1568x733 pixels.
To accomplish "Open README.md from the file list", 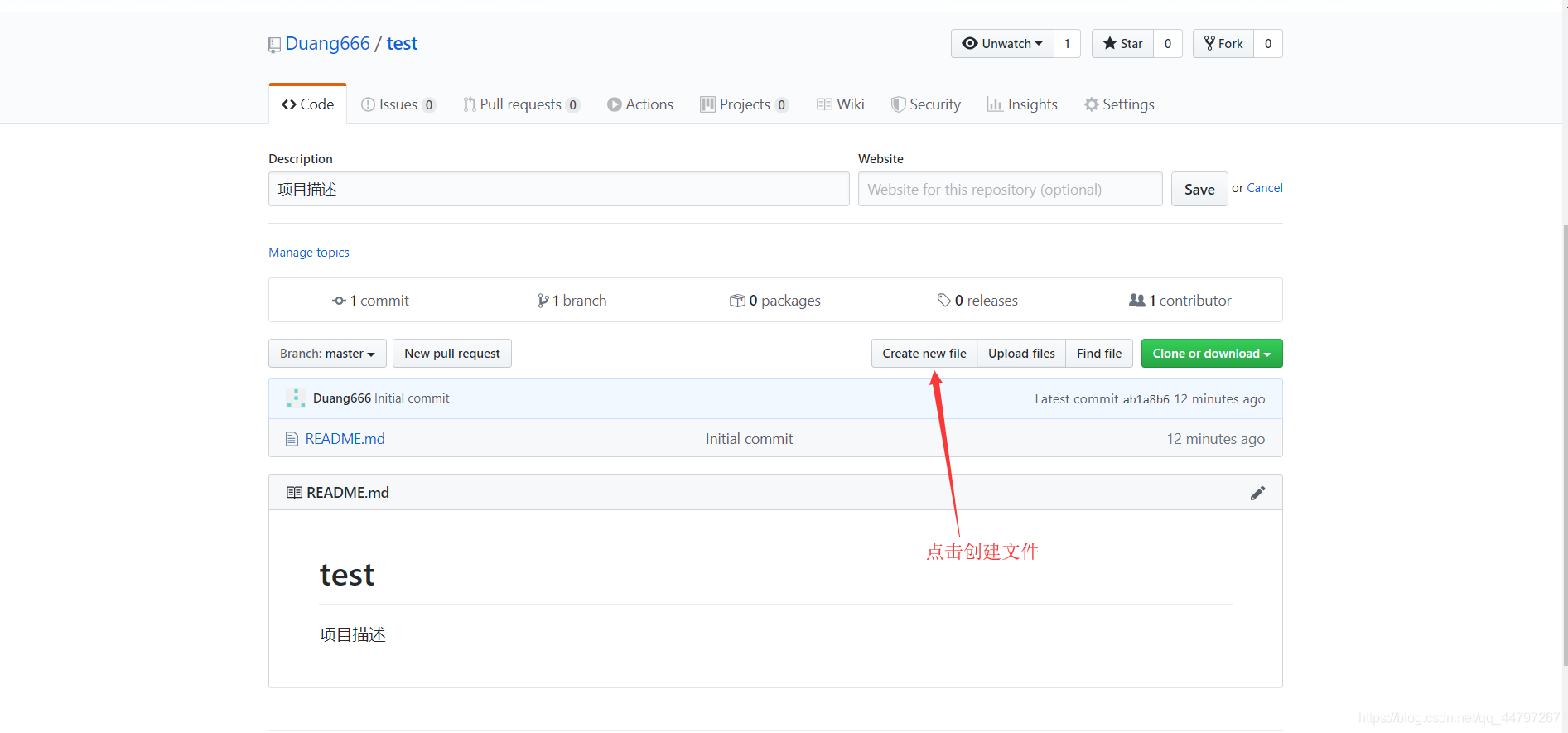I will (345, 439).
